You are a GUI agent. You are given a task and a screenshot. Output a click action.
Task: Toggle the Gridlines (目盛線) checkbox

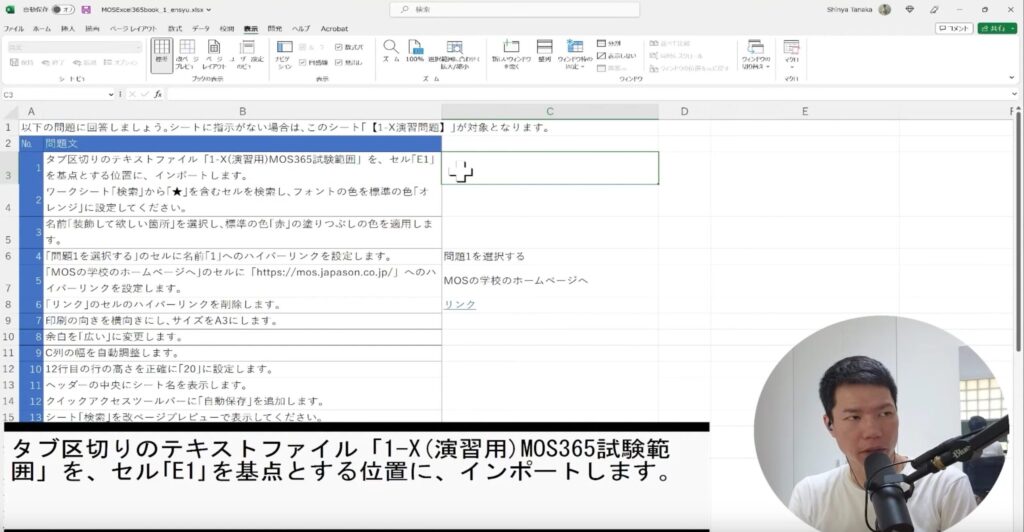click(302, 61)
